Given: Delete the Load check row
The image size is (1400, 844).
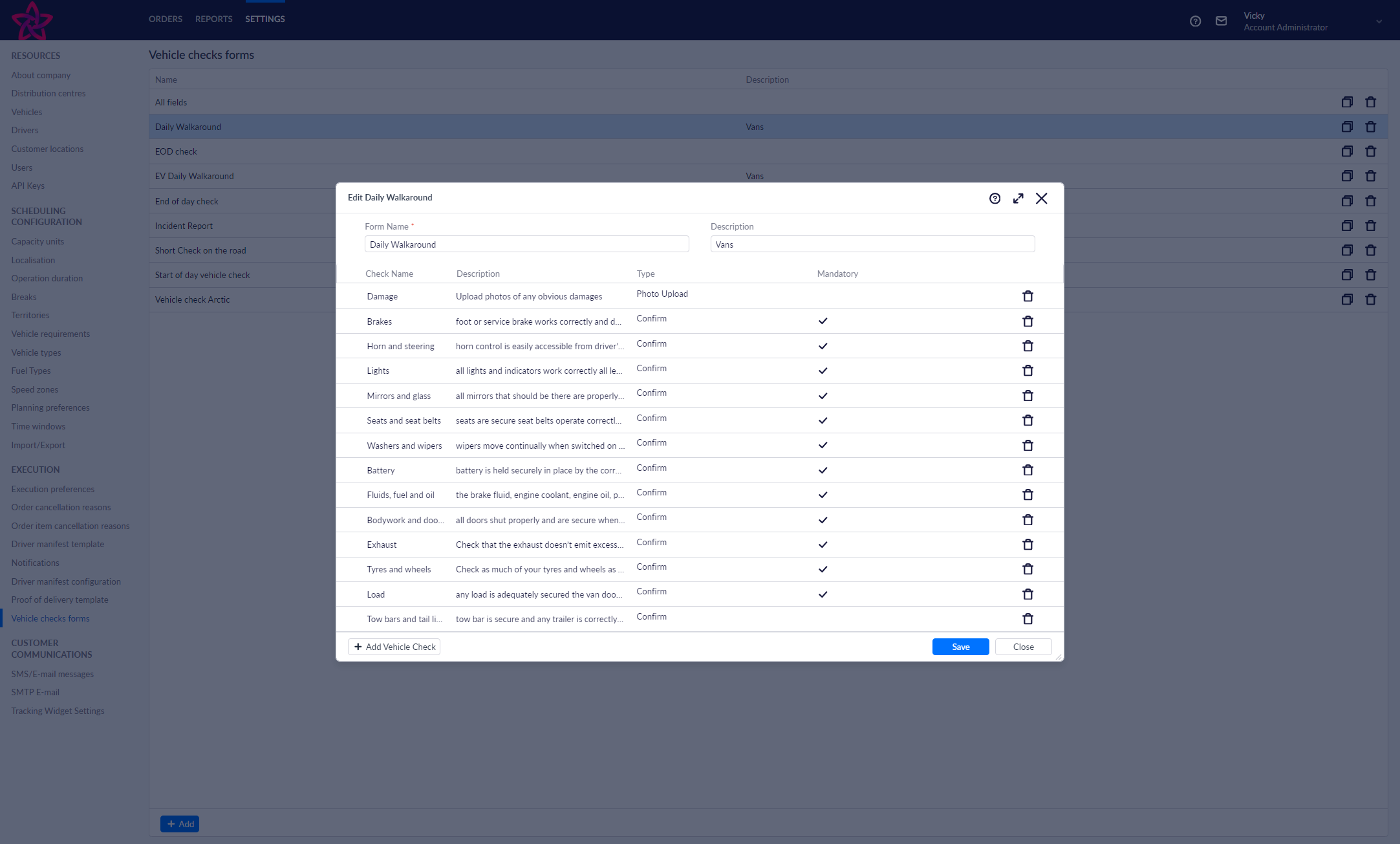Looking at the screenshot, I should coord(1028,594).
